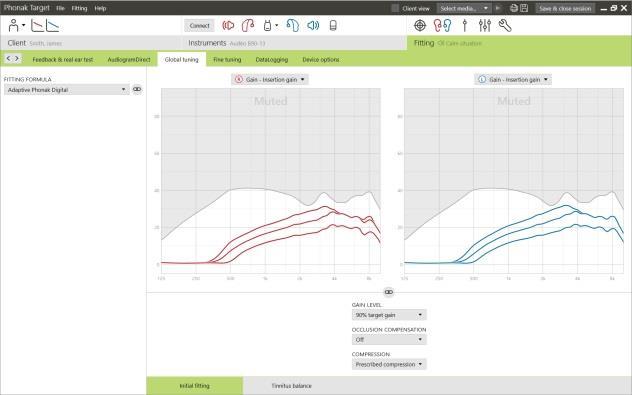Viewport: 632px width, 395px height.
Task: Open the Occlusion Compensation dropdown
Action: tap(389, 339)
